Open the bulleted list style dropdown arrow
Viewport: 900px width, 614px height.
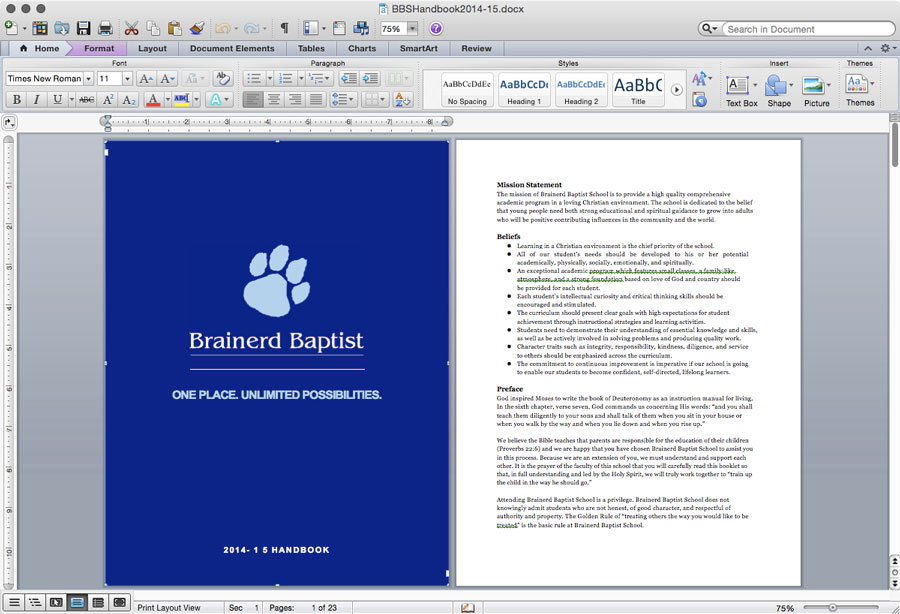[x=270, y=79]
